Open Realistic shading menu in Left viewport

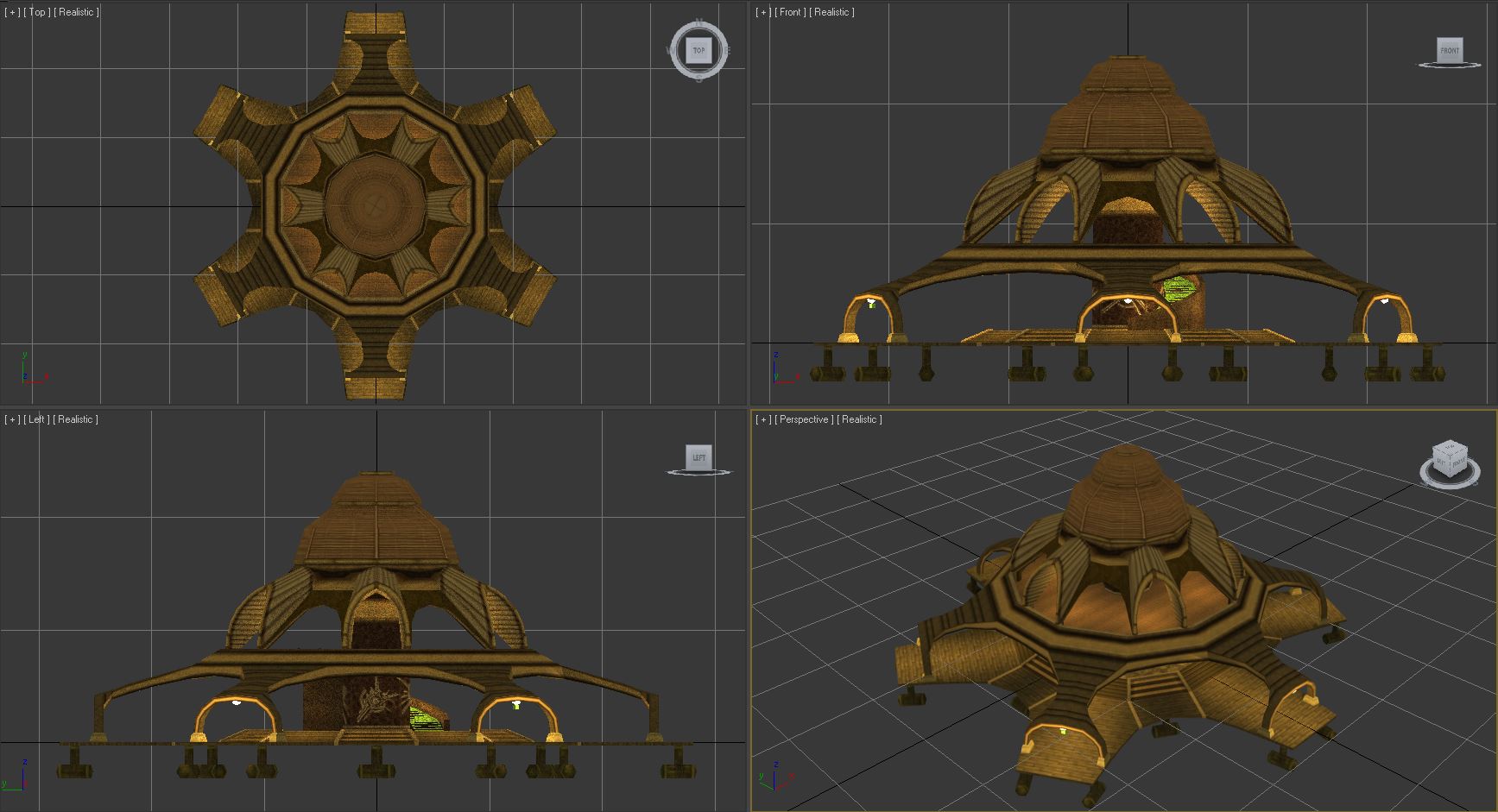76,419
